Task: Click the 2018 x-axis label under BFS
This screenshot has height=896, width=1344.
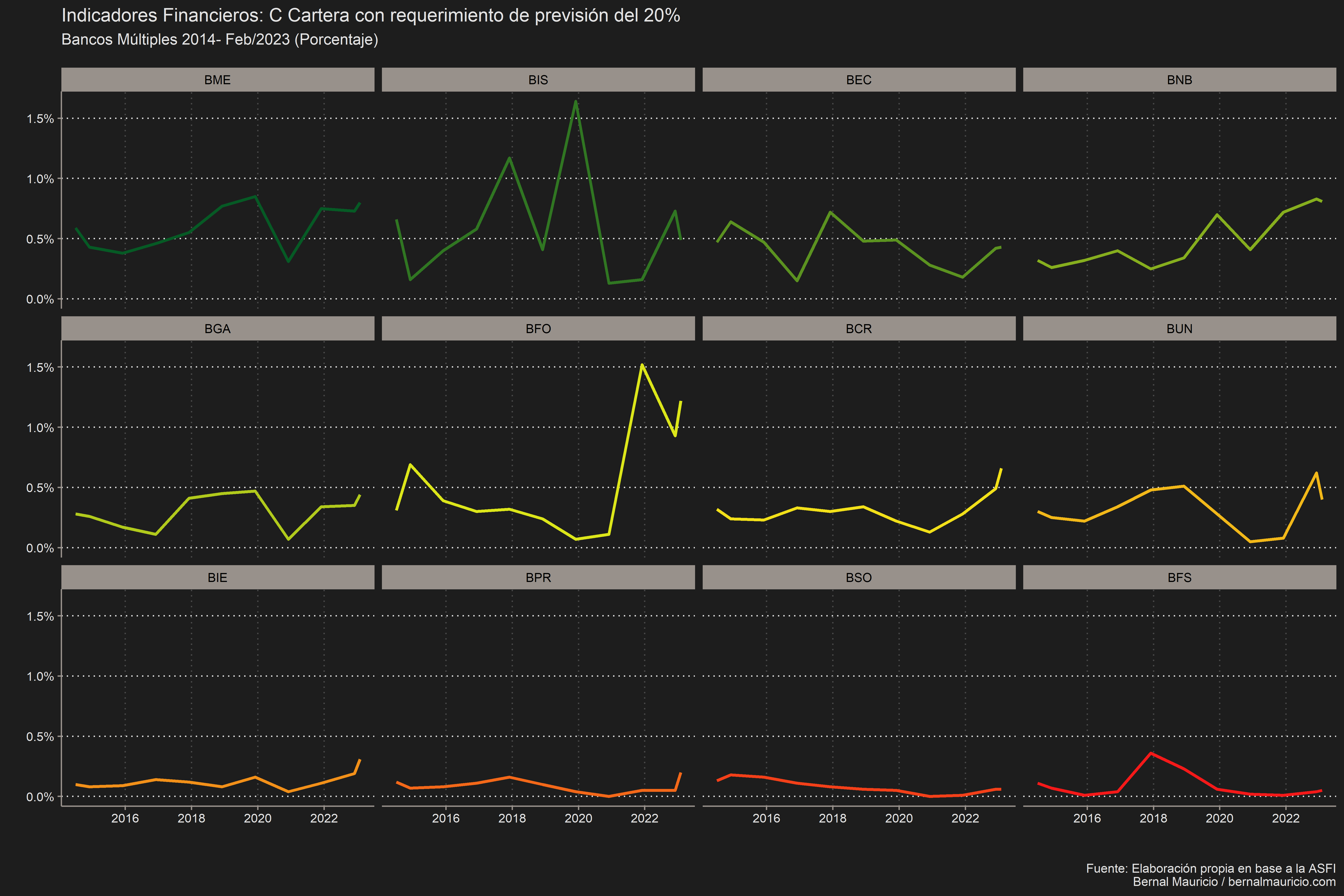Action: tap(1153, 818)
